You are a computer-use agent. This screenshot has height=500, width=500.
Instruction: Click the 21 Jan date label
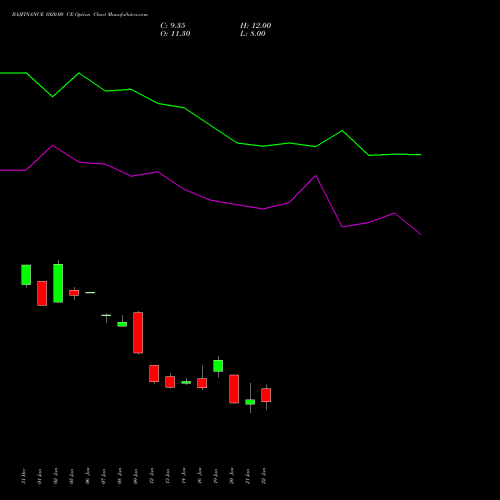(x=247, y=476)
